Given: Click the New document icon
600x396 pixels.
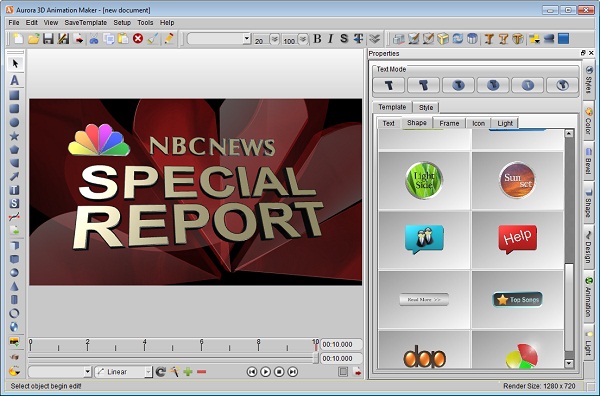Looking at the screenshot, I should [x=18, y=39].
